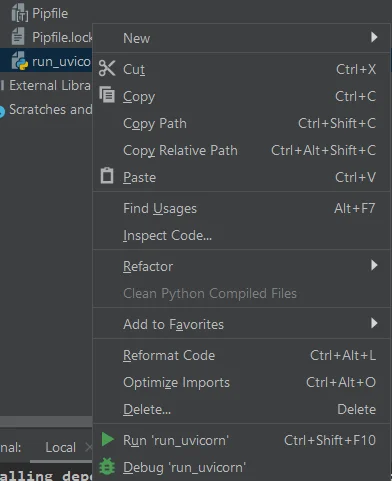The width and height of the screenshot is (392, 481).
Task: Choose Reformat Code option
Action: pyautogui.click(x=241, y=356)
